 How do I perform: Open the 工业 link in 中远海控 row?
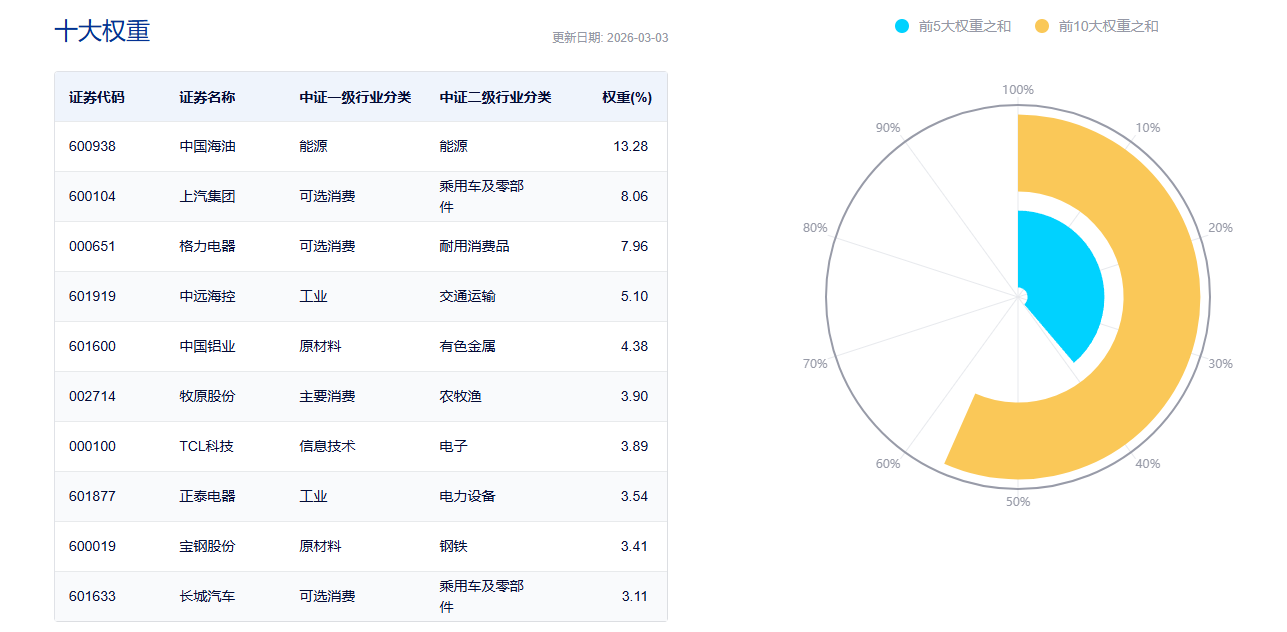click(313, 296)
